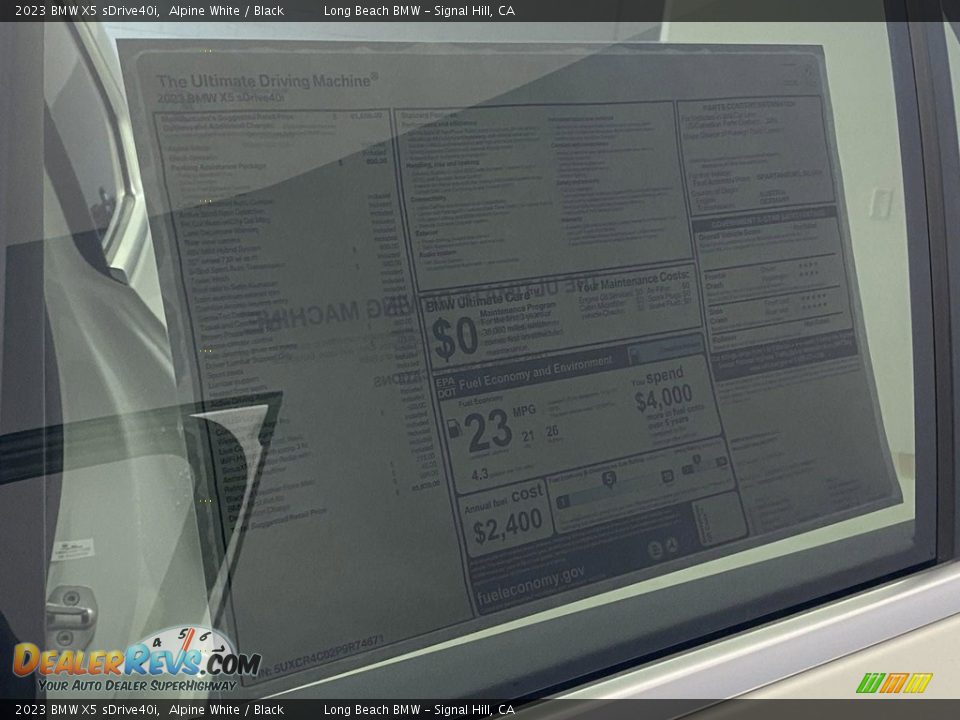960x720 pixels.
Task: Click the "4.3" gallons per 100 miles value
Action: pos(480,474)
